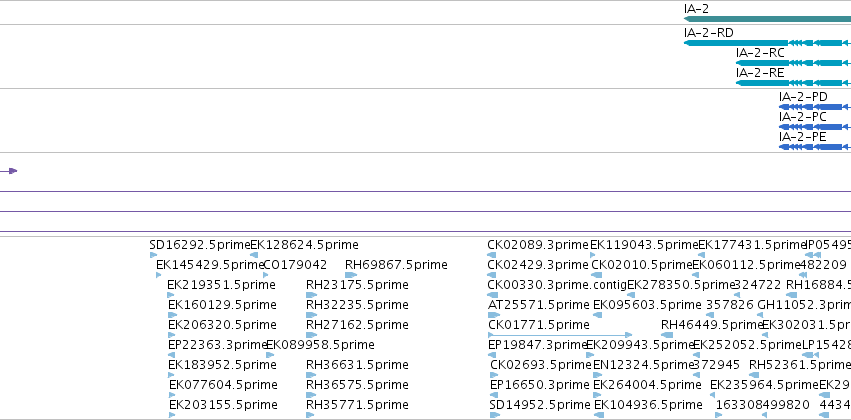Select the IA-2-RC transcript arrow glyph
This screenshot has width=851, height=420.
(x=793, y=63)
